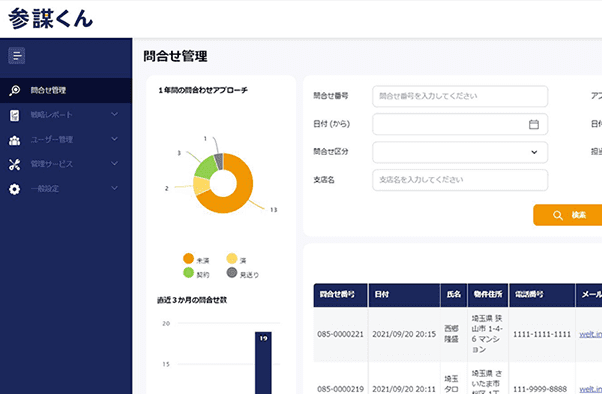Open the ユーザー管理 menu item
602x394 pixels.
pyautogui.click(x=66, y=139)
